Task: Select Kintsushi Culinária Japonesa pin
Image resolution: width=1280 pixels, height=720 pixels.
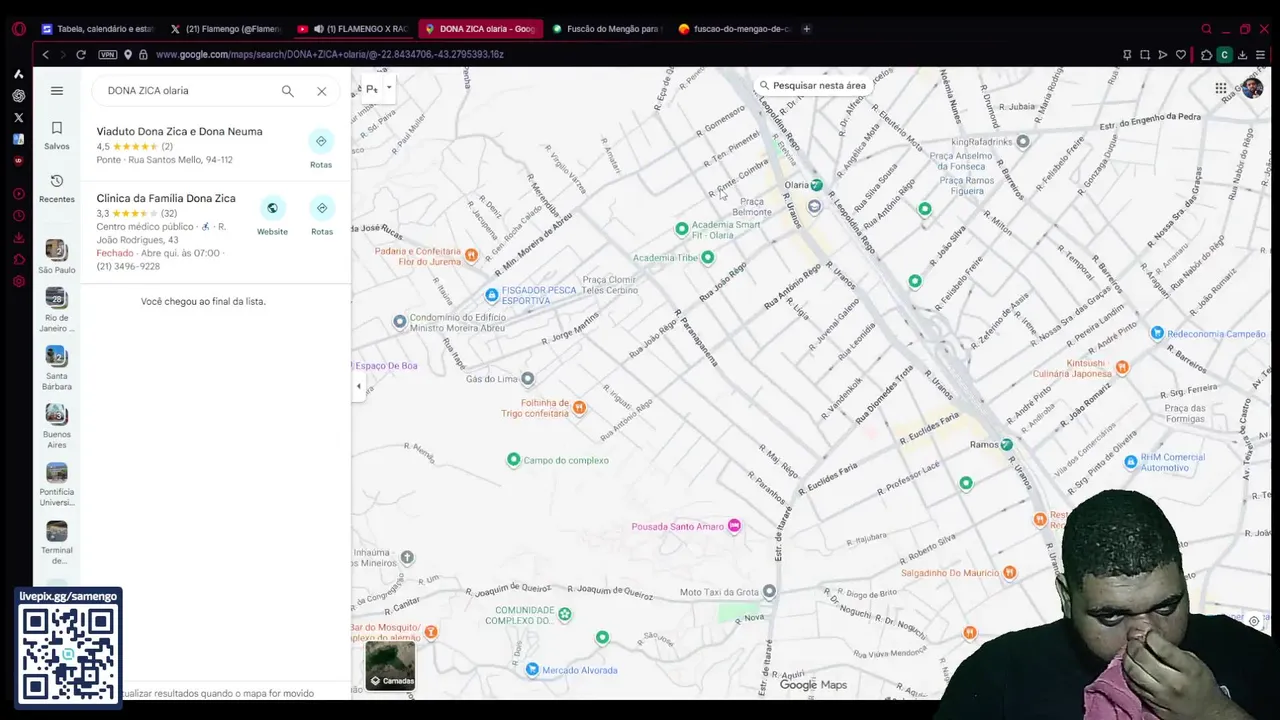Action: 1122,368
